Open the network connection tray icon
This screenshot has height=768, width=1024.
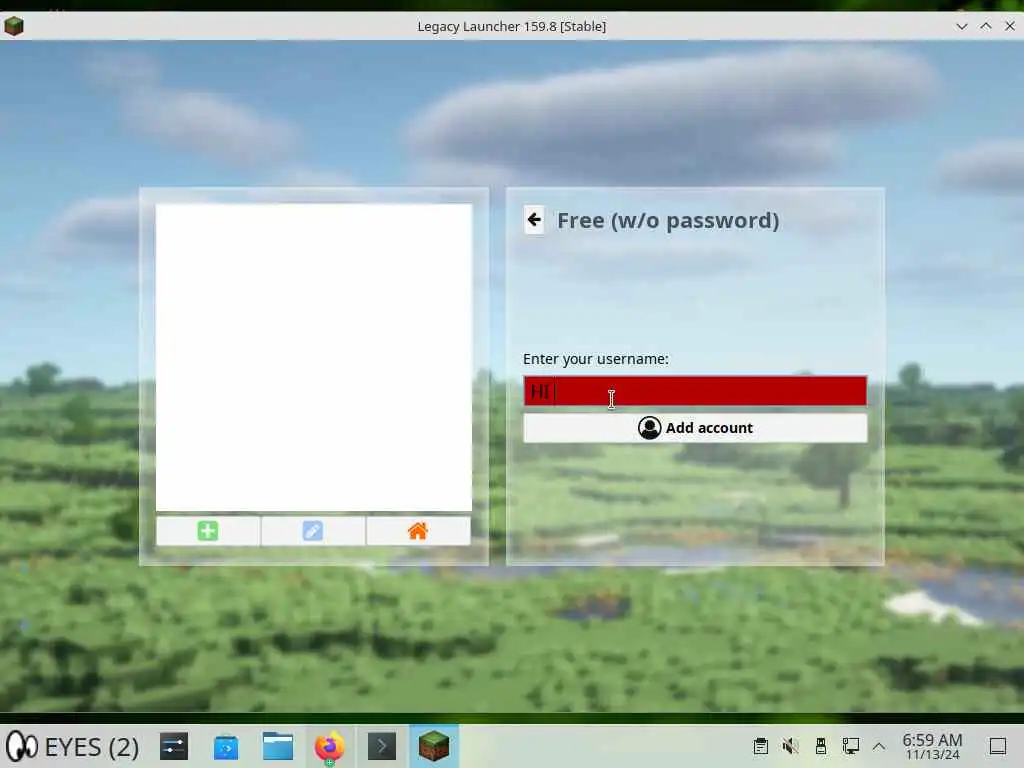point(850,746)
